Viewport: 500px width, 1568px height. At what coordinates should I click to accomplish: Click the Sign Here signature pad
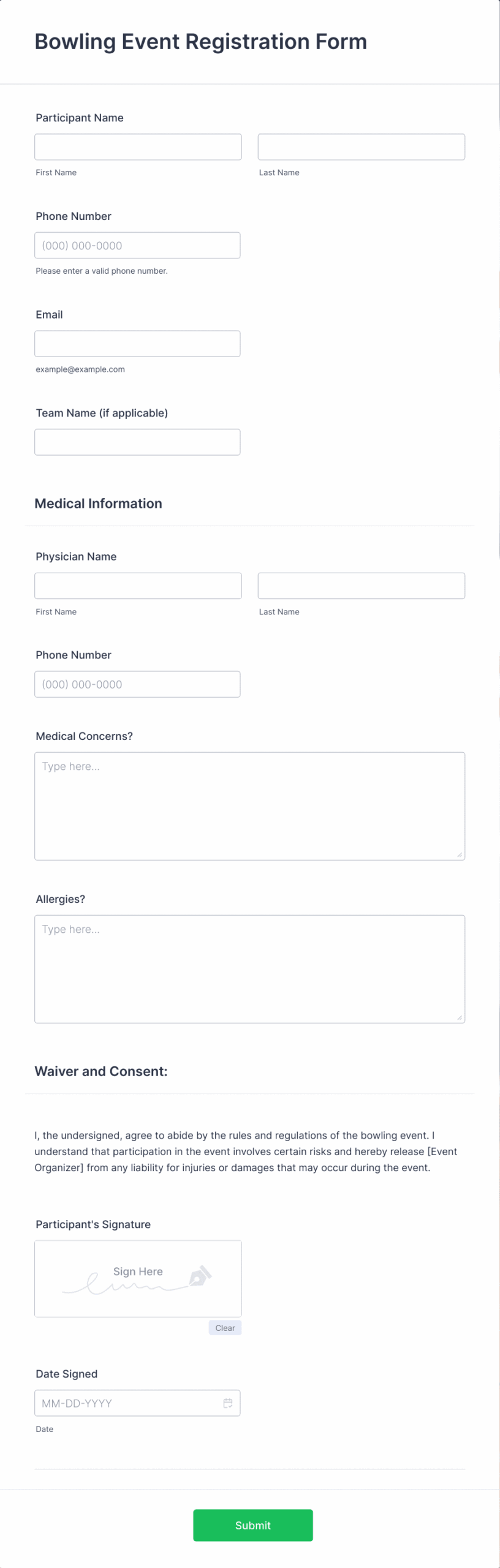click(x=137, y=1279)
